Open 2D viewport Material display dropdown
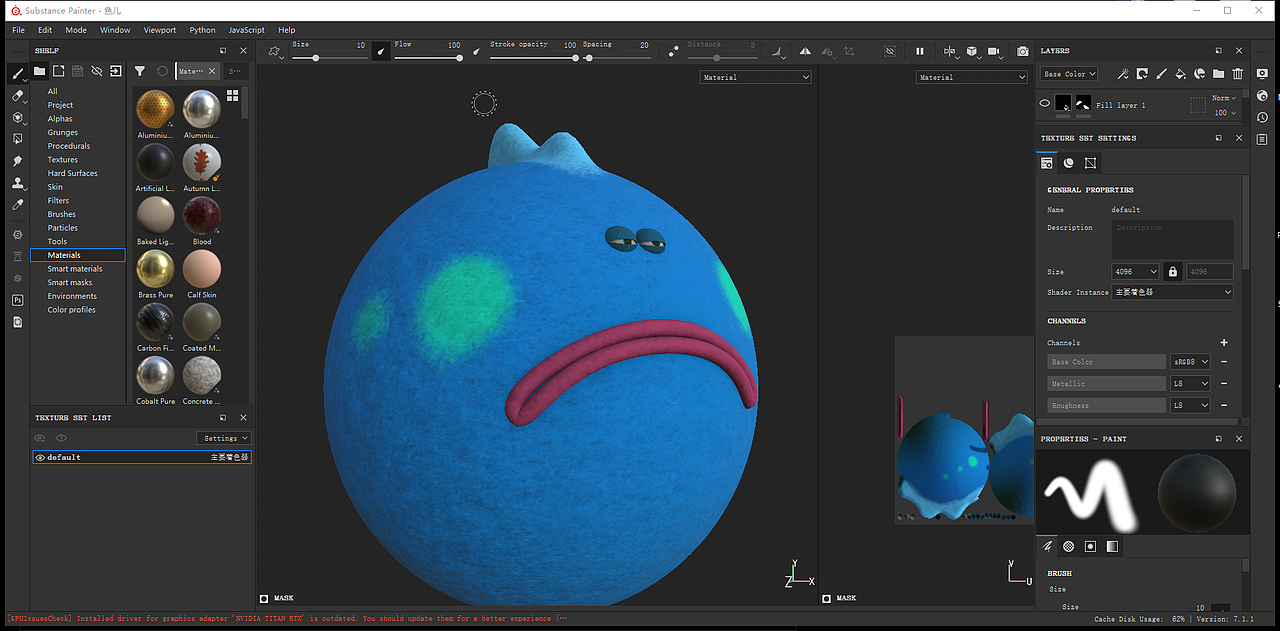 tap(972, 77)
